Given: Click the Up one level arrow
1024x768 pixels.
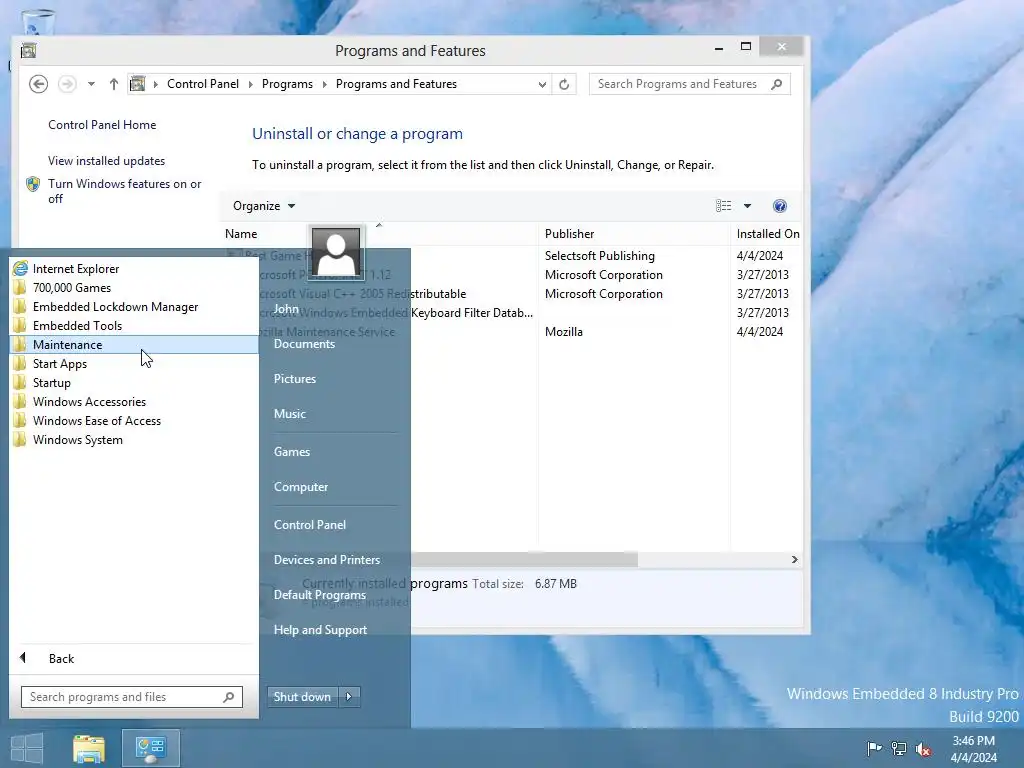Looking at the screenshot, I should [114, 84].
